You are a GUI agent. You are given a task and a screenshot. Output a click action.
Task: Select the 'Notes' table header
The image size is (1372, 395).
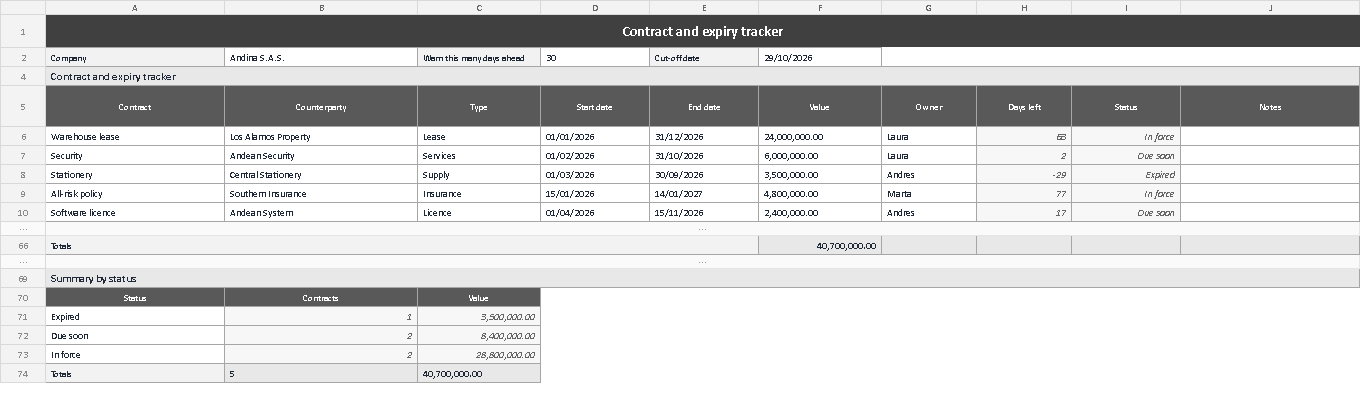[1270, 106]
